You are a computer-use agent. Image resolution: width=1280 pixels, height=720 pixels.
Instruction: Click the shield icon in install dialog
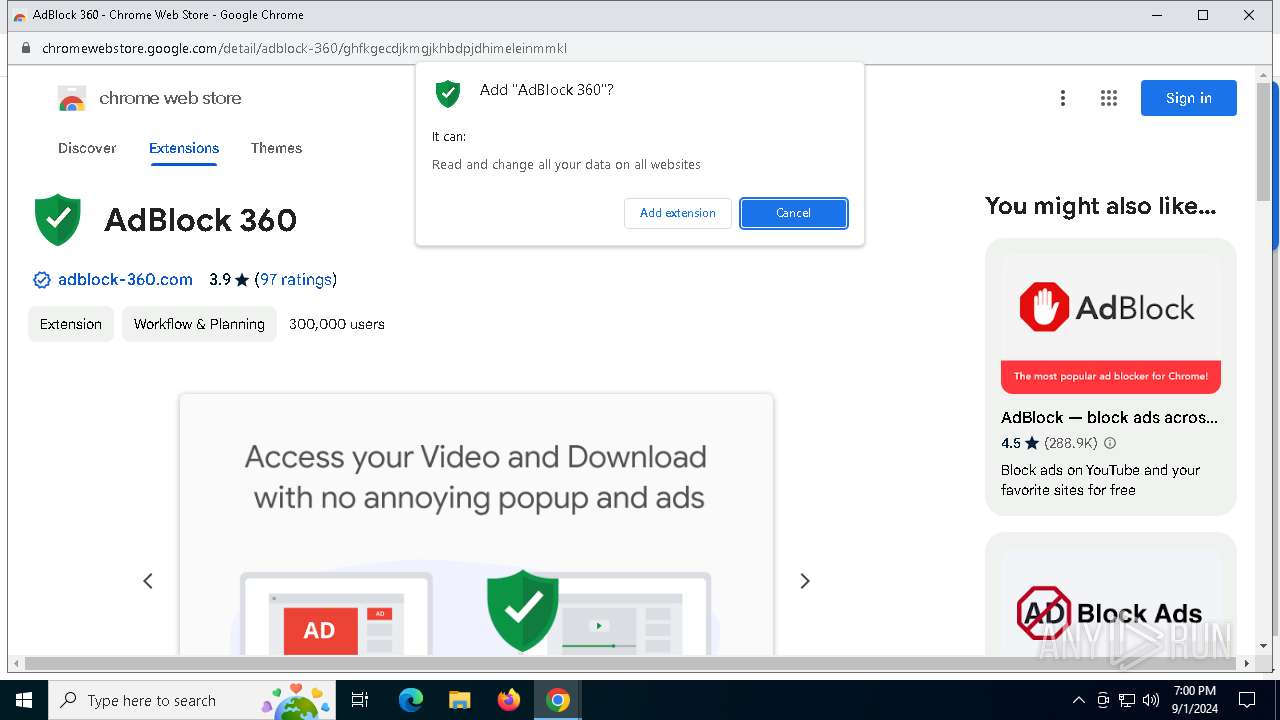tap(448, 94)
